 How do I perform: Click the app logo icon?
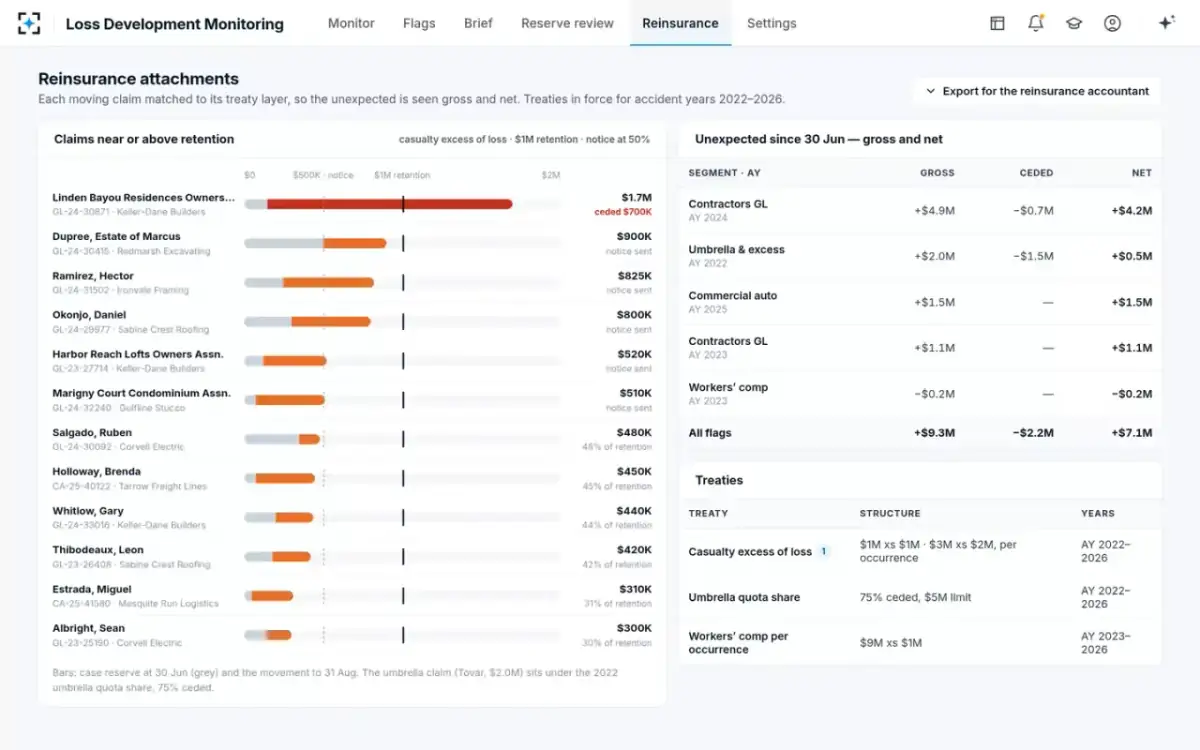click(30, 23)
